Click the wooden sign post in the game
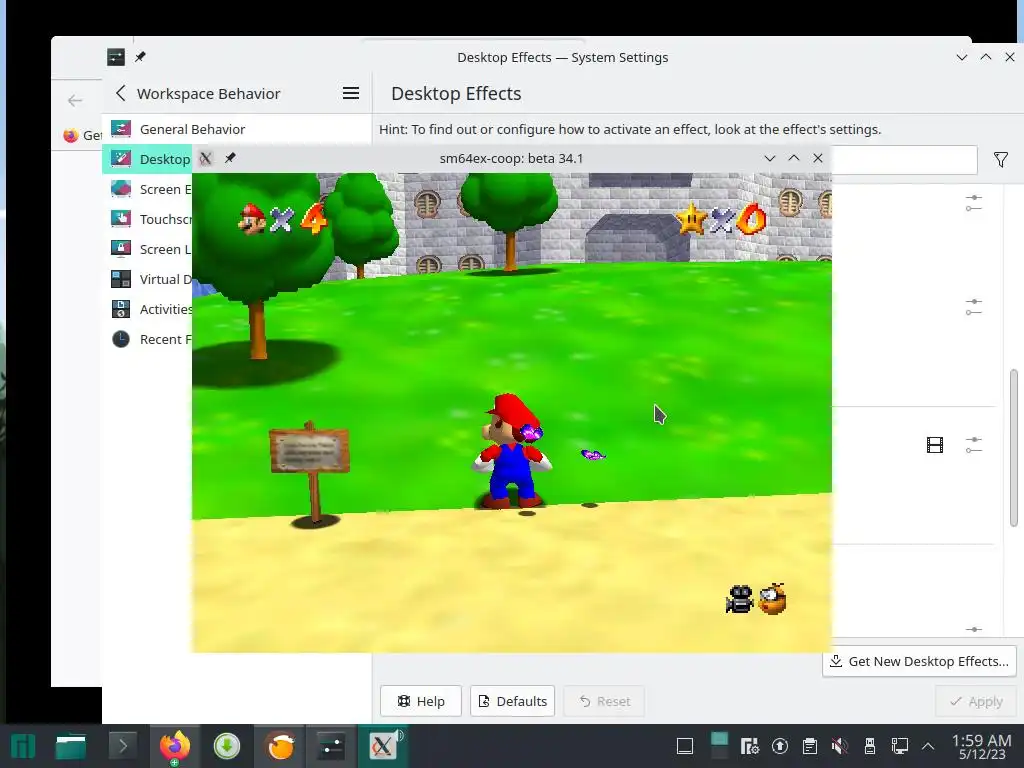 coord(310,472)
